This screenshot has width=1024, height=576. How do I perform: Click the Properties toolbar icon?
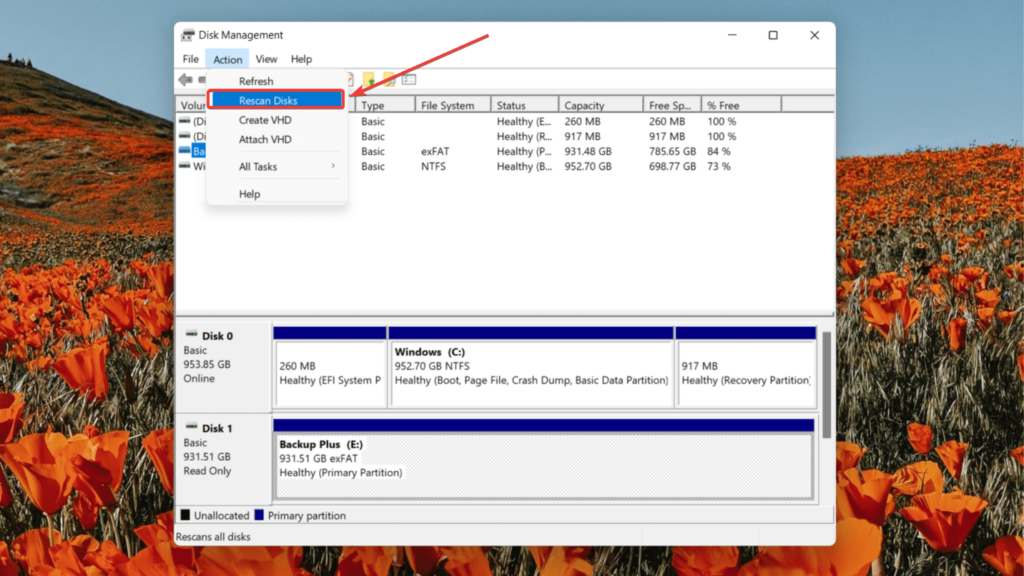(350, 80)
